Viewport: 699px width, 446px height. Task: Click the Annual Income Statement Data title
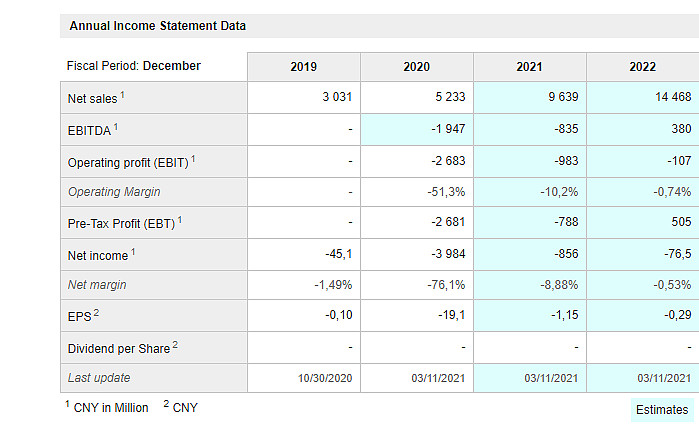tap(158, 26)
